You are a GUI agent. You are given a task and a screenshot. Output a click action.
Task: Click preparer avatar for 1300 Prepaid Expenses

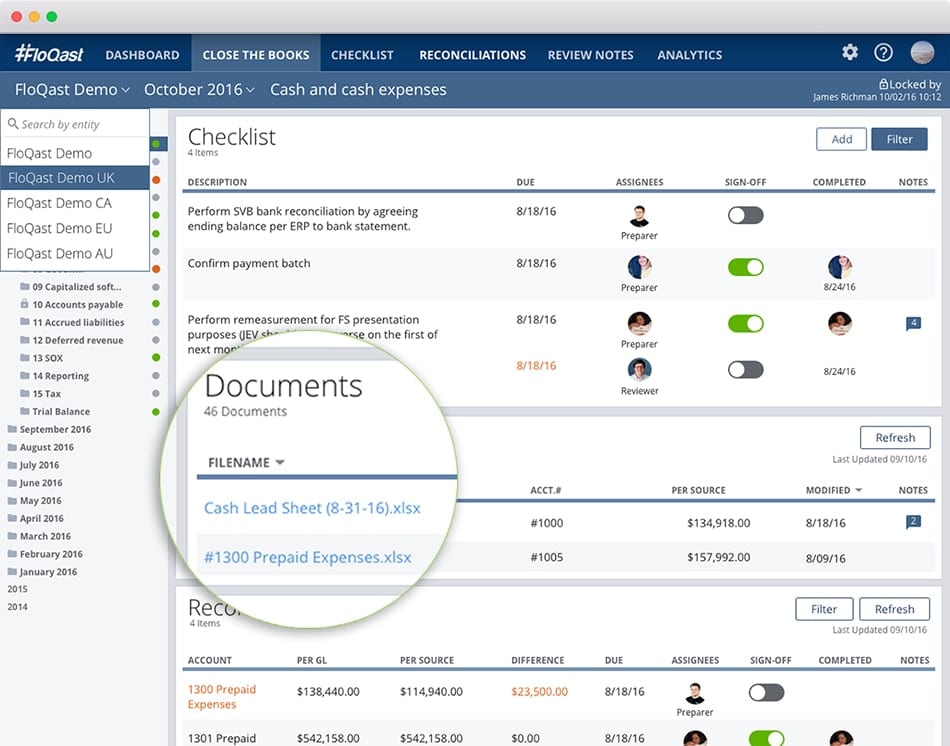coord(695,693)
